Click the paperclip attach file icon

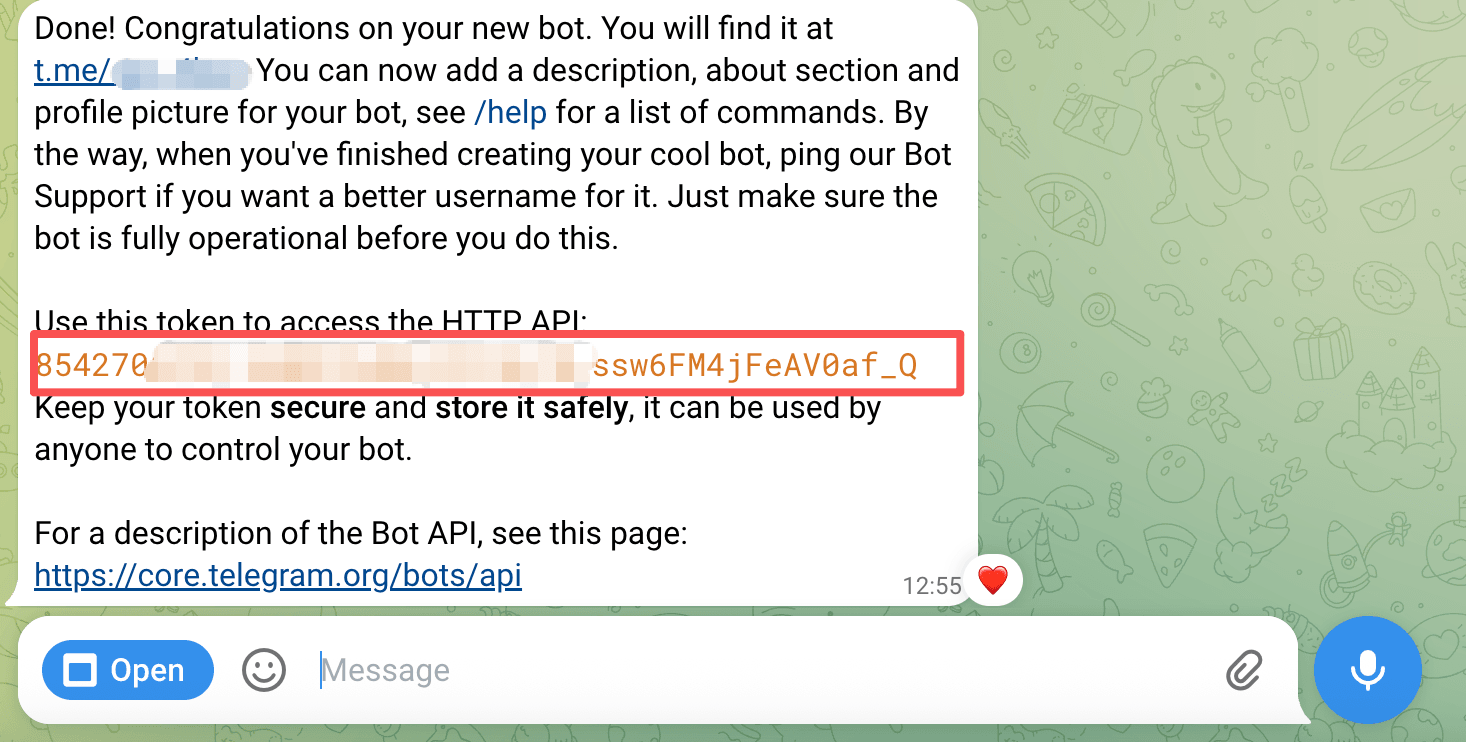pos(1244,670)
